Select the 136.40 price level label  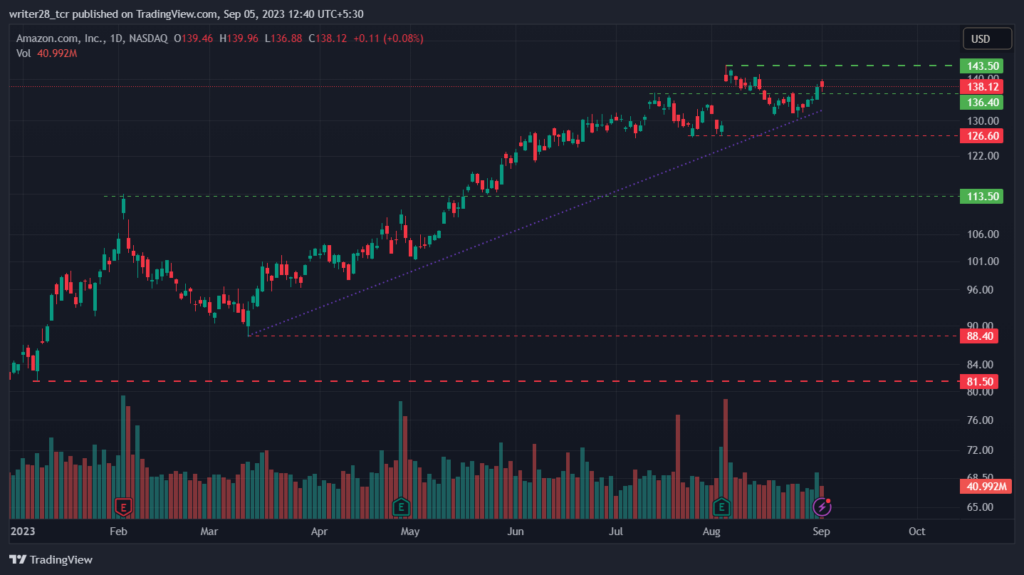(982, 102)
